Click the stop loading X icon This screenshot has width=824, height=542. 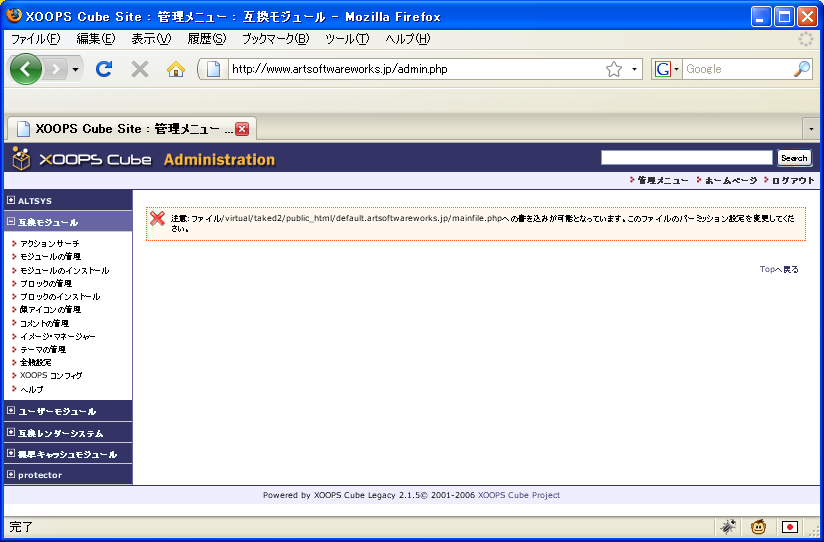pos(140,69)
